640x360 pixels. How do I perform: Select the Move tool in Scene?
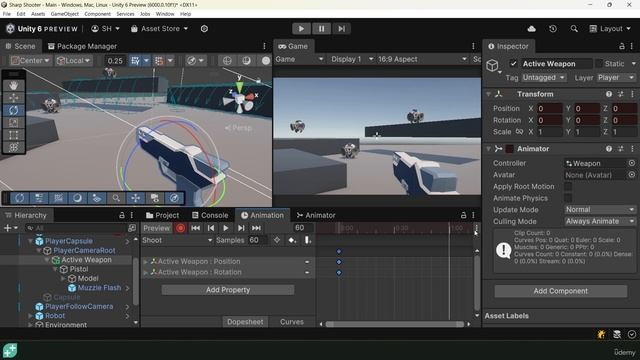[x=13, y=98]
